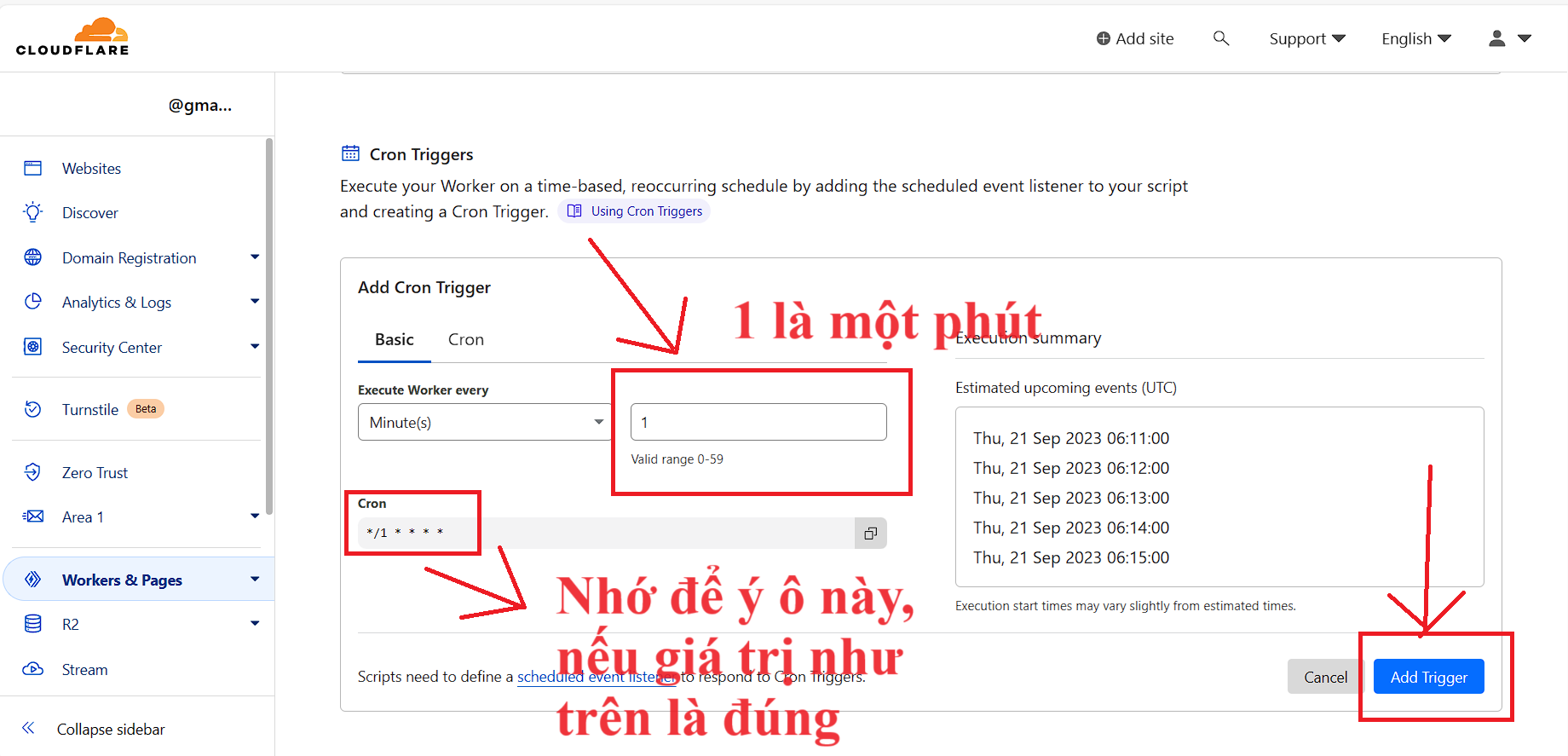Open Turnstile in the sidebar

tap(90, 410)
